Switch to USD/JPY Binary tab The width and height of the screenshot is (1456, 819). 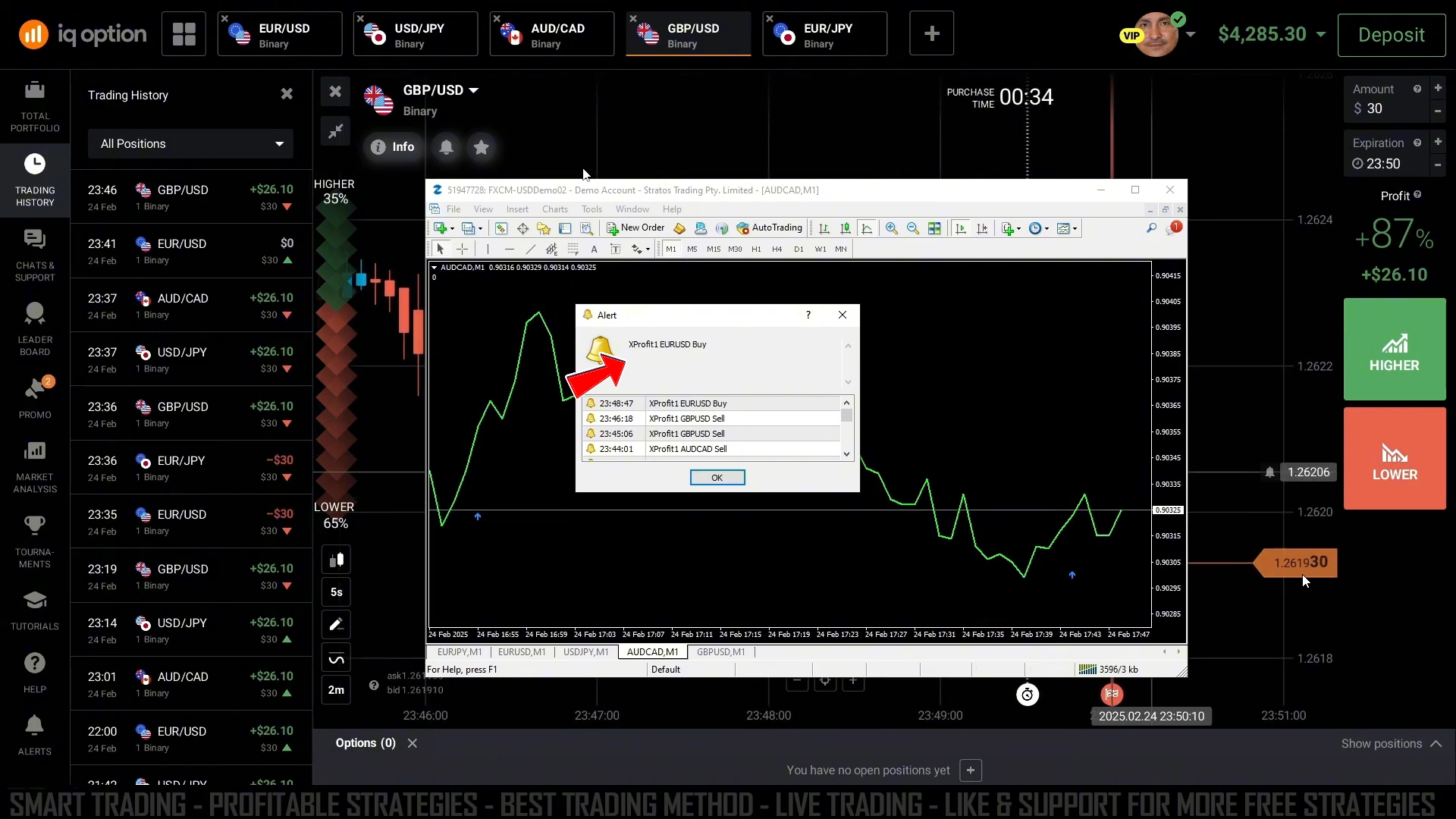(x=416, y=34)
